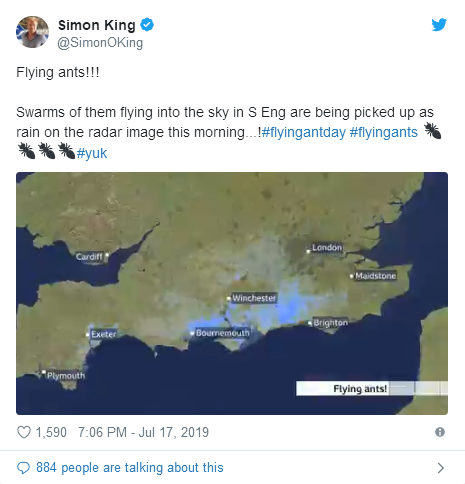Like the tweet with the heart icon
The height and width of the screenshot is (484, 465).
(x=24, y=432)
